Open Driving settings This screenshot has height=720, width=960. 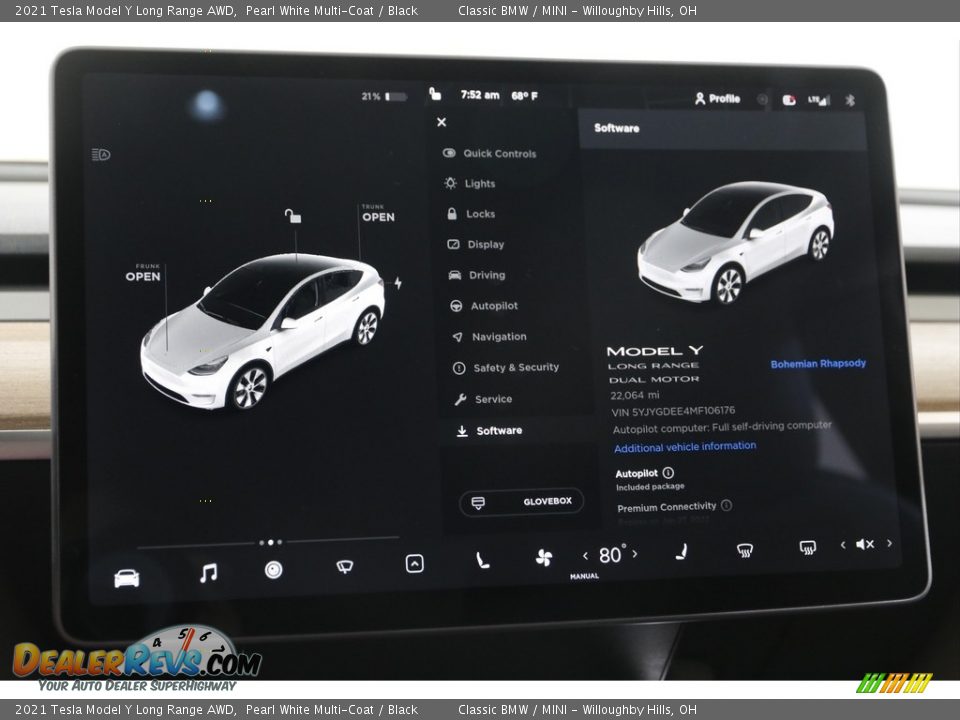[477, 275]
